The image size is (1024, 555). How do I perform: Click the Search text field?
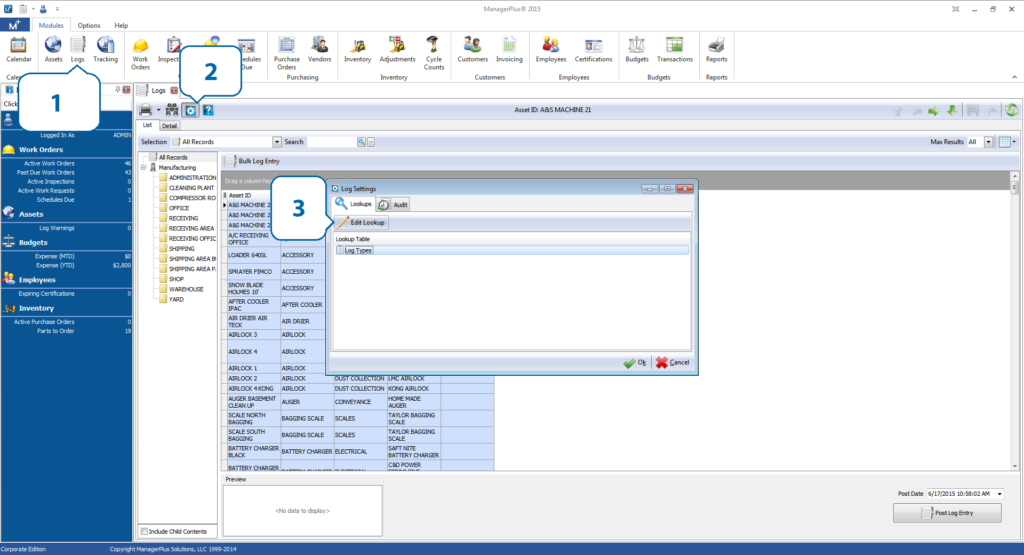331,142
